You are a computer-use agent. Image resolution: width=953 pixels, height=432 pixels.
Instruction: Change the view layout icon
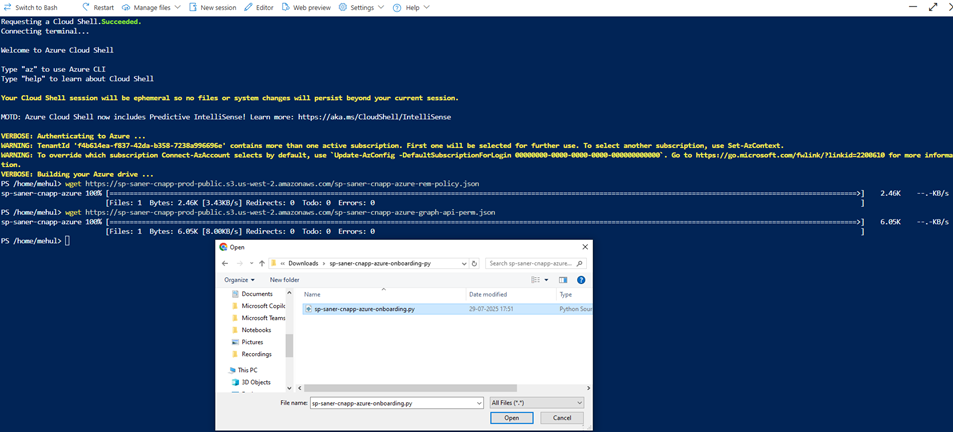click(x=535, y=279)
